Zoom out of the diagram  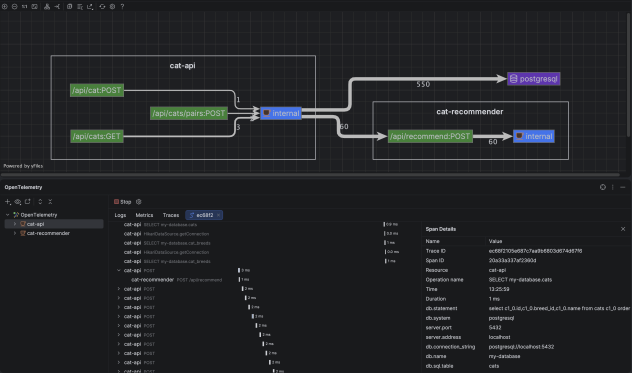click(15, 6)
